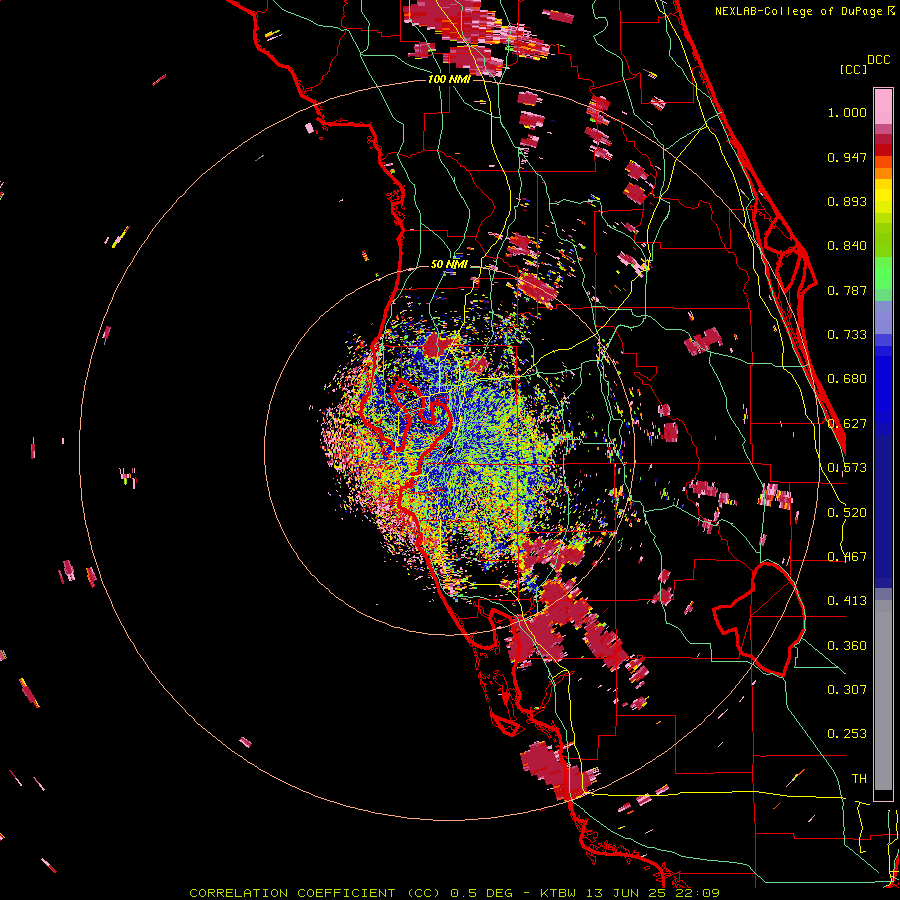Select the 0.573 scale value
900x900 pixels.
(x=847, y=468)
